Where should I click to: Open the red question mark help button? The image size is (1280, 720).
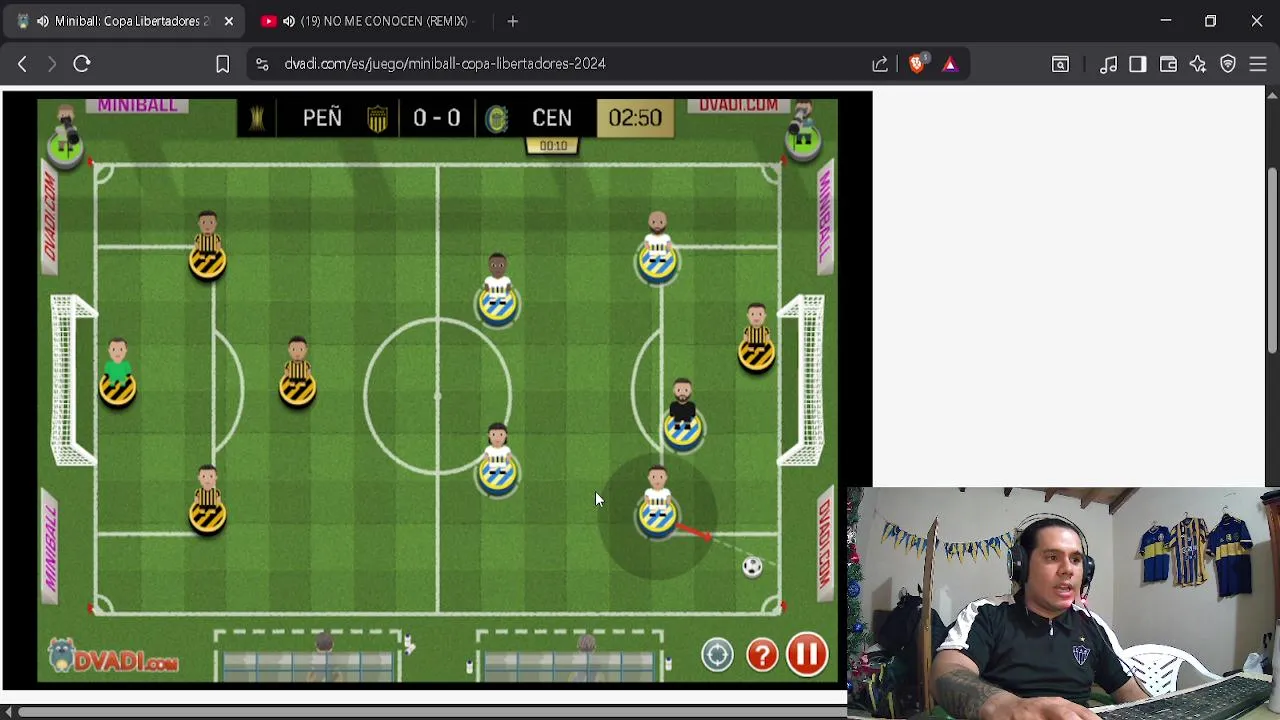(762, 655)
